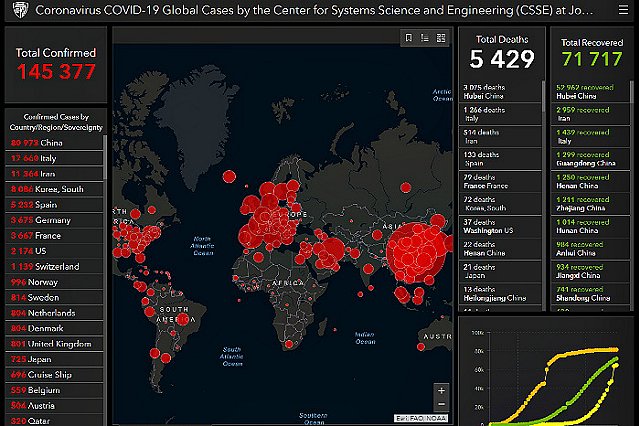Open the basemap gallery grid icon
The image size is (640, 426).
(441, 38)
